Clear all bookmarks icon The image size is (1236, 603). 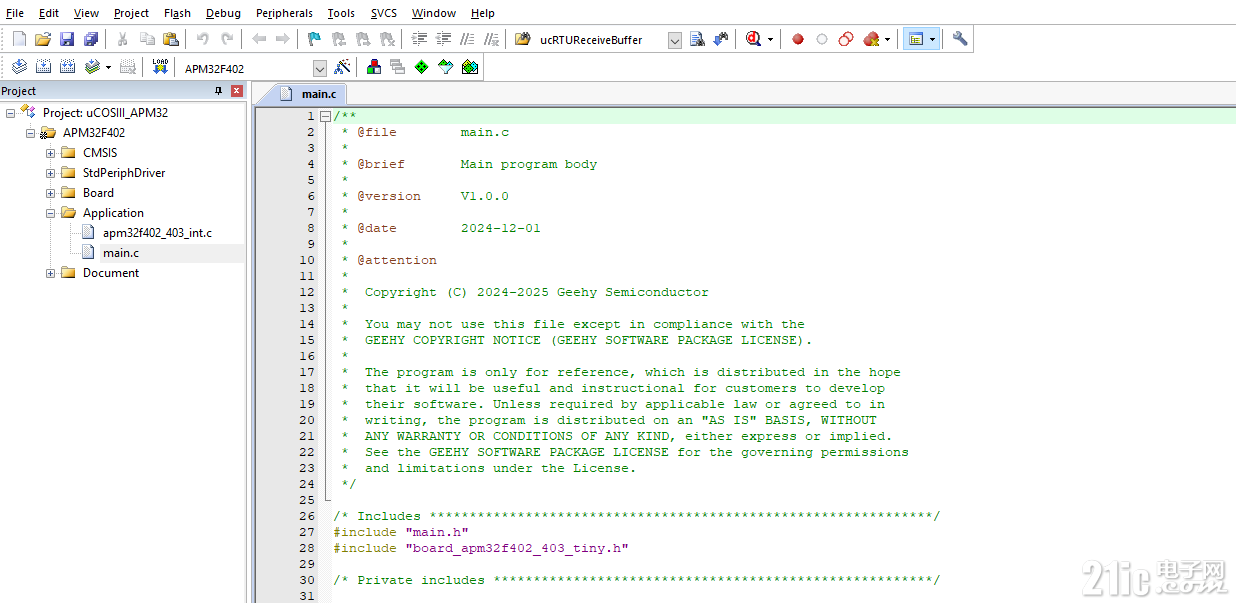[x=386, y=39]
